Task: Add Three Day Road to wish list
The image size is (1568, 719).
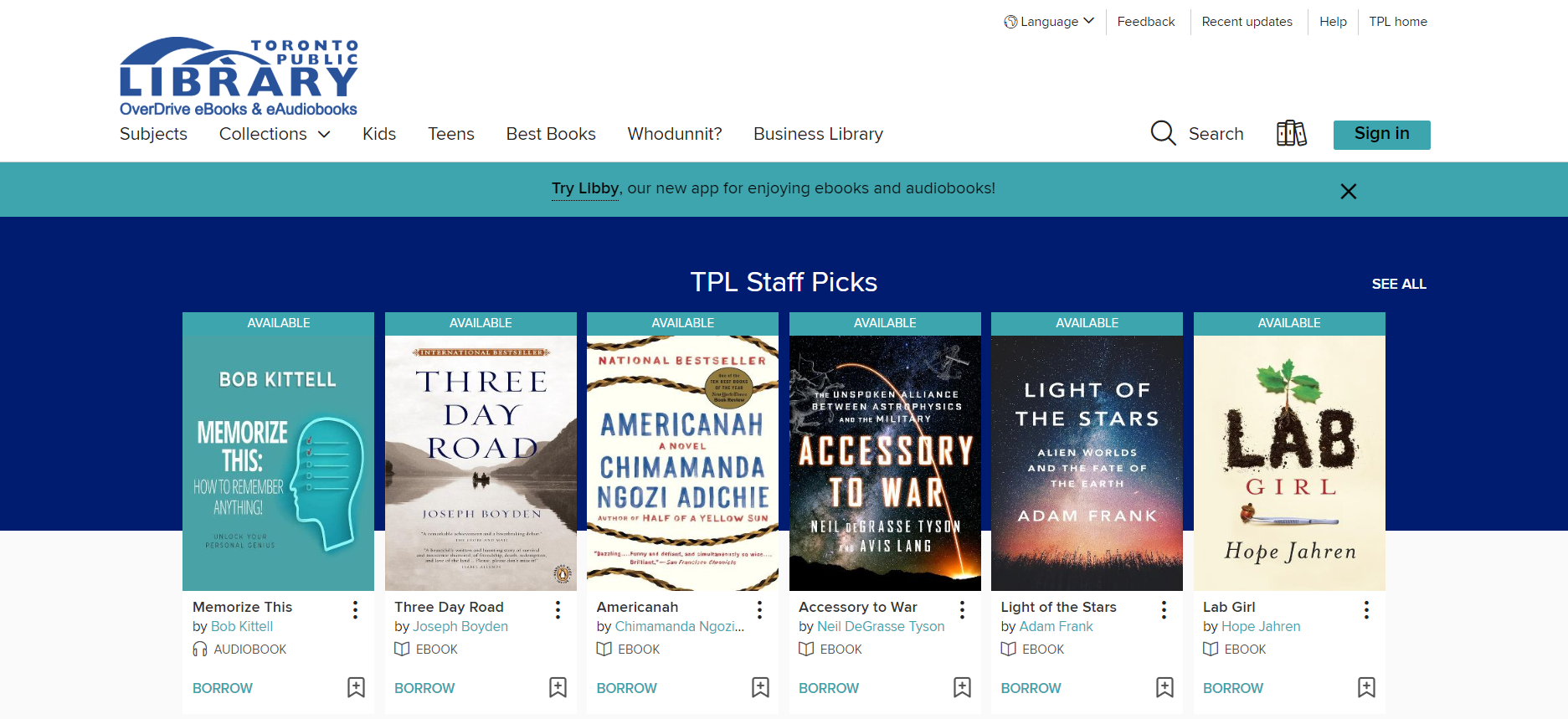Action: (x=558, y=687)
